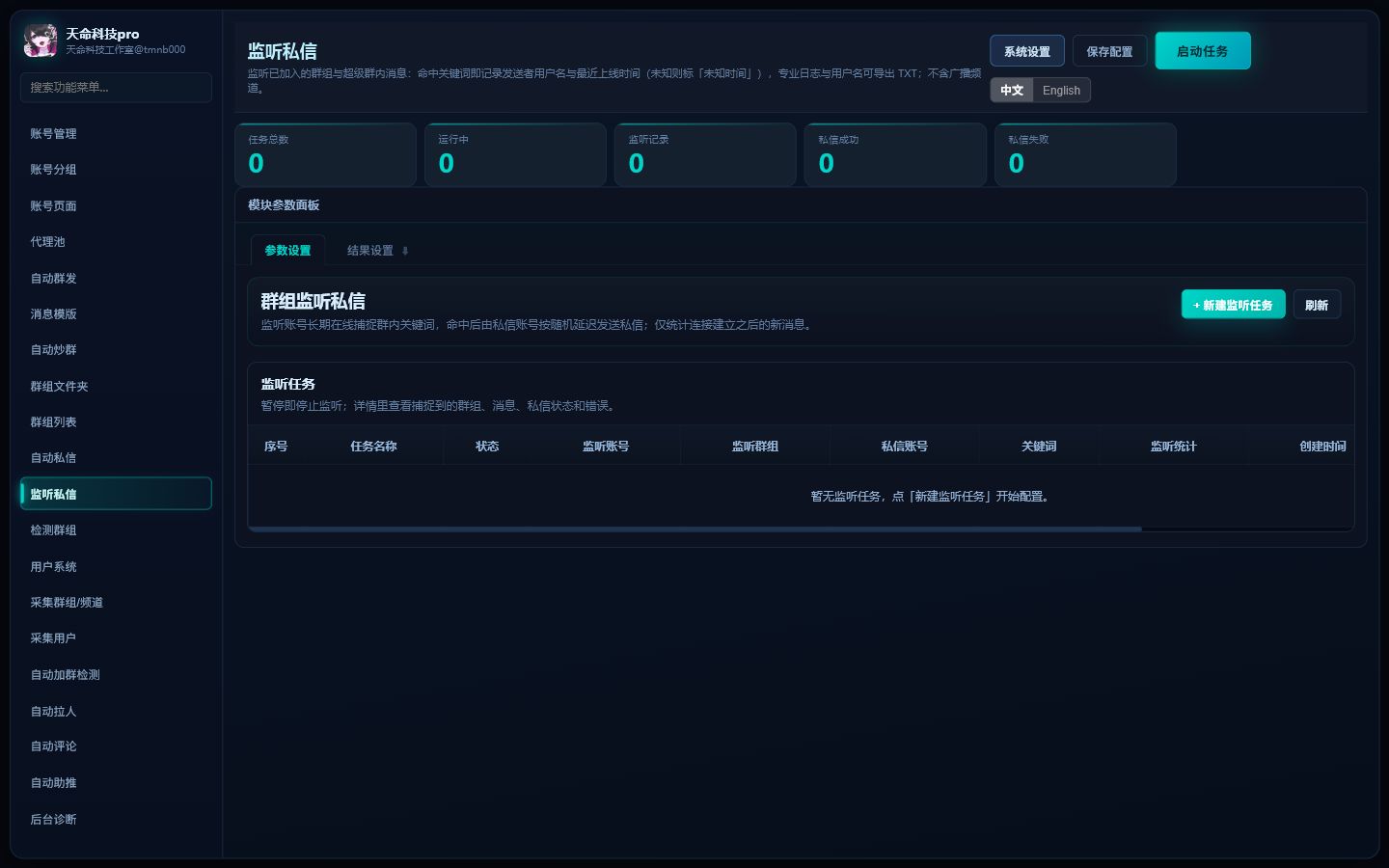This screenshot has height=868, width=1389.
Task: Open 采集群组/频道 in the sidebar
Action: 116,602
